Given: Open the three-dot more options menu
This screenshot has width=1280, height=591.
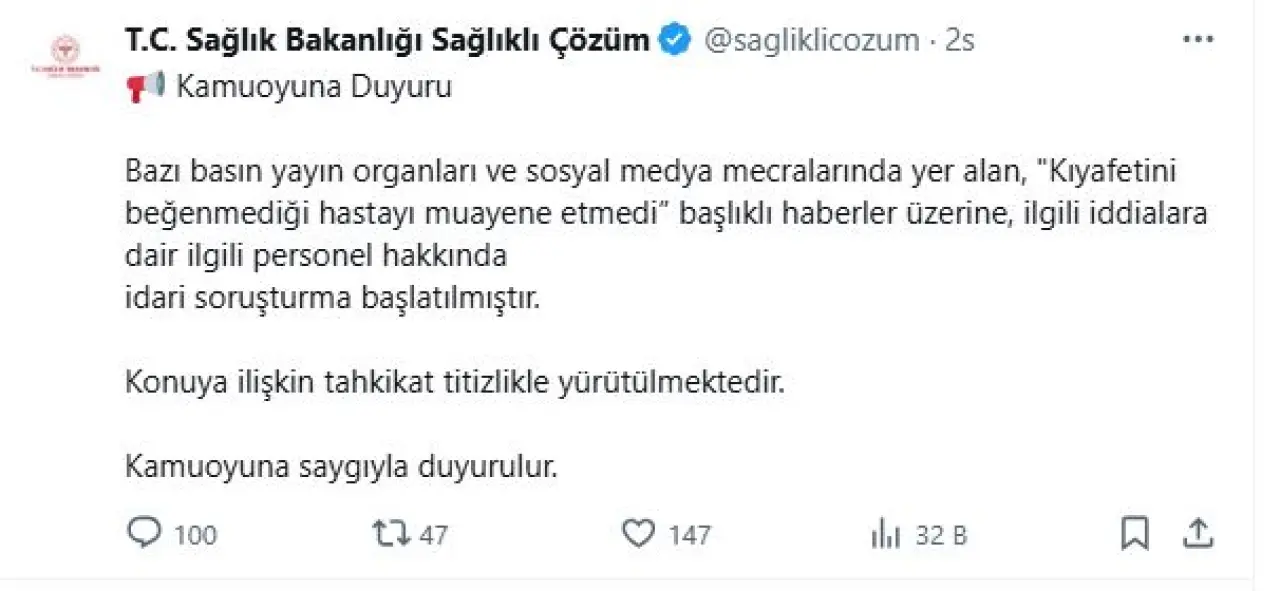Looking at the screenshot, I should point(1198,40).
